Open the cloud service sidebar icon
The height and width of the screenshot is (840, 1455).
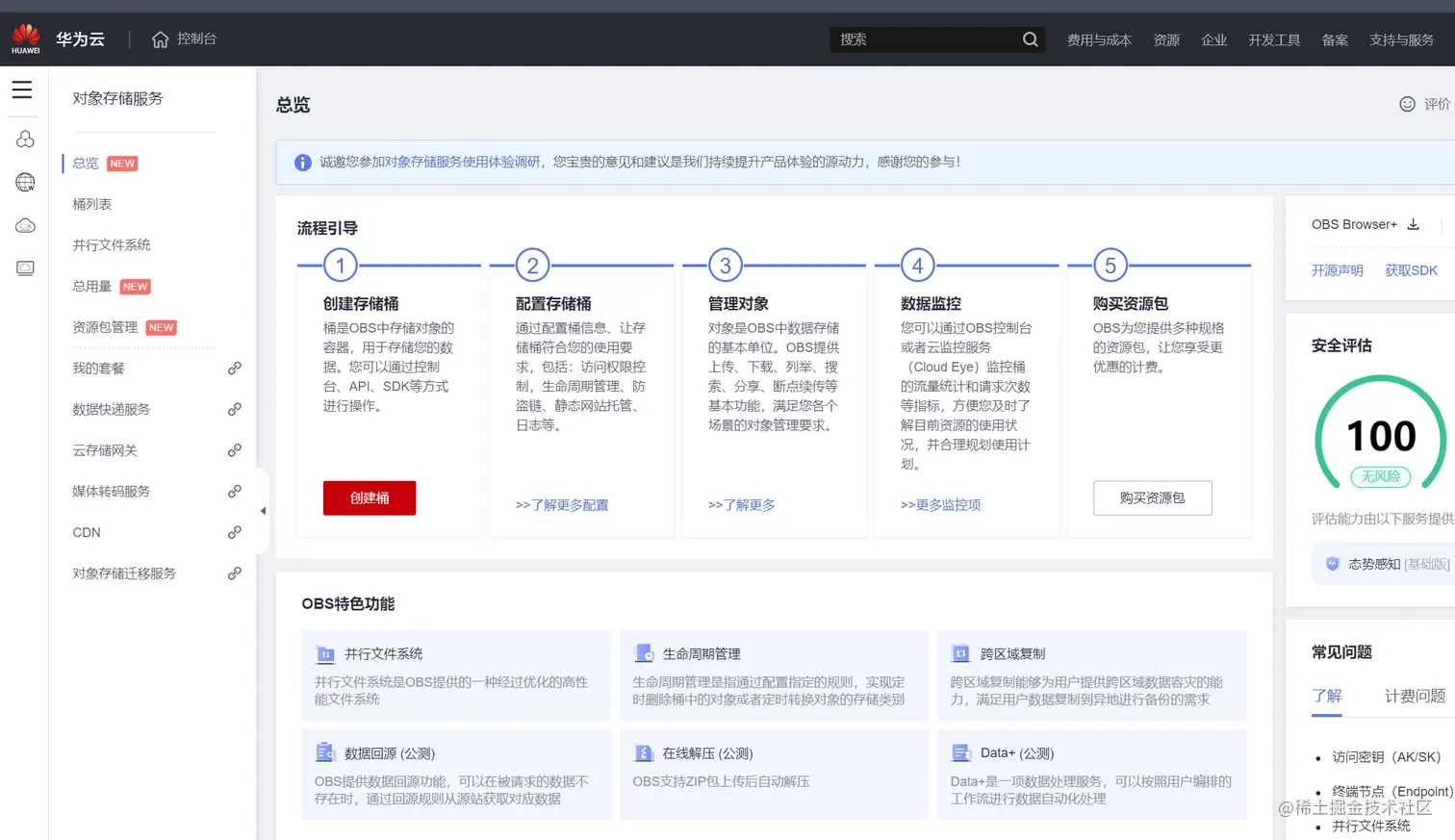click(x=25, y=140)
